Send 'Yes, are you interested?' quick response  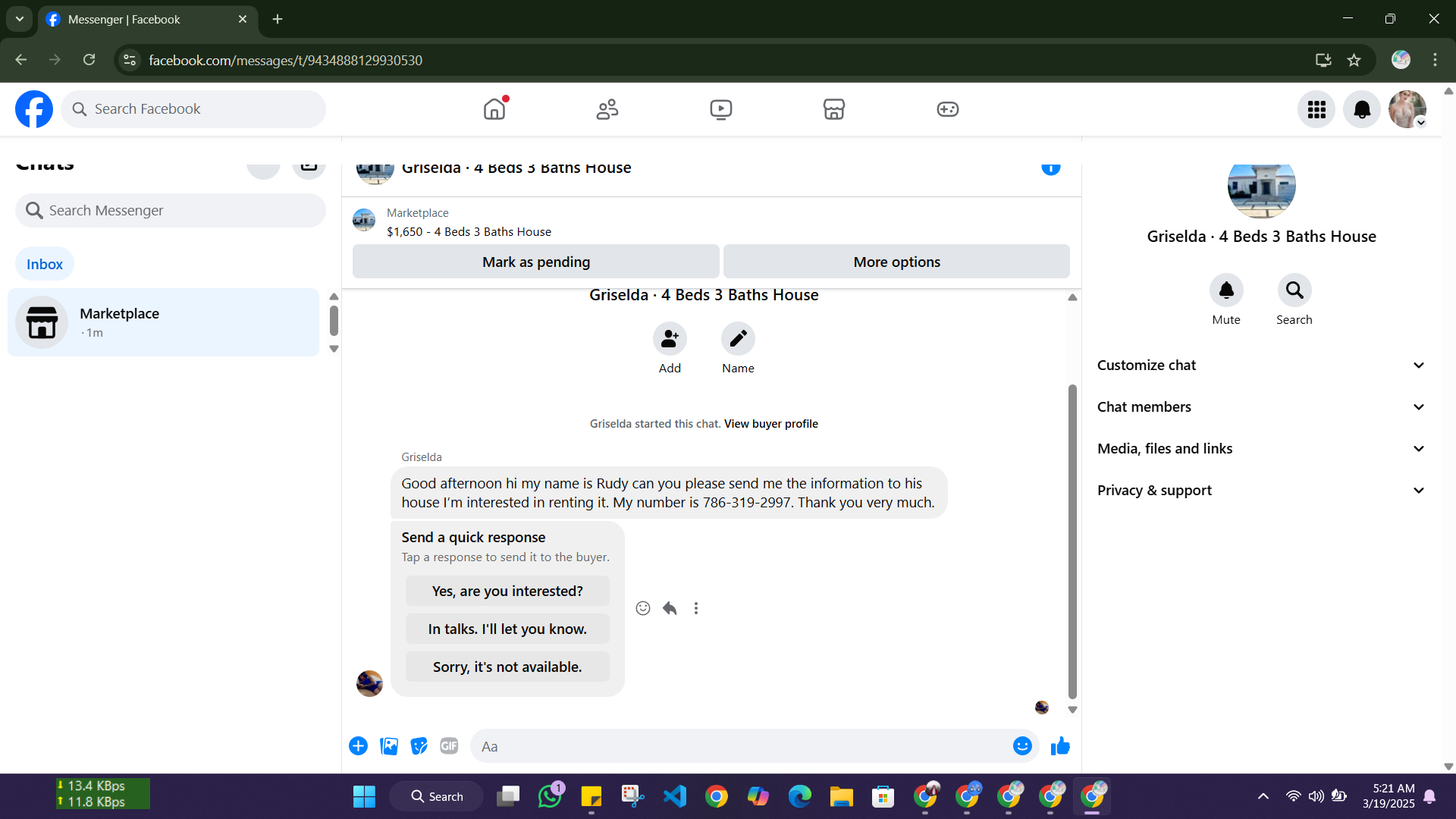tap(507, 591)
